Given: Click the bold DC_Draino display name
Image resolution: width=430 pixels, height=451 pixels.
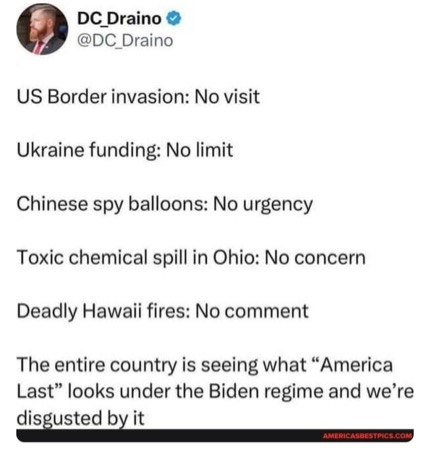Looking at the screenshot, I should click(x=119, y=18).
